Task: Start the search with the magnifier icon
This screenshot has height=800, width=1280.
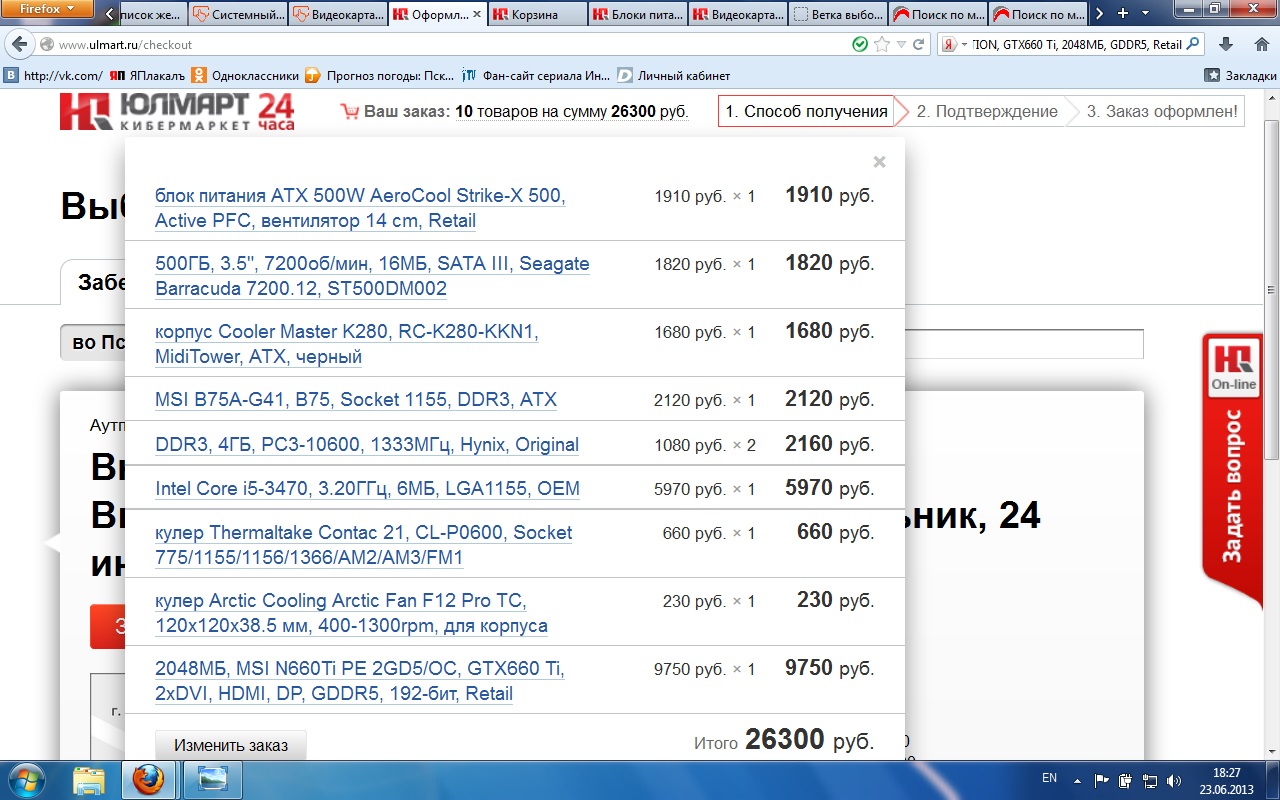Action: (x=1194, y=45)
